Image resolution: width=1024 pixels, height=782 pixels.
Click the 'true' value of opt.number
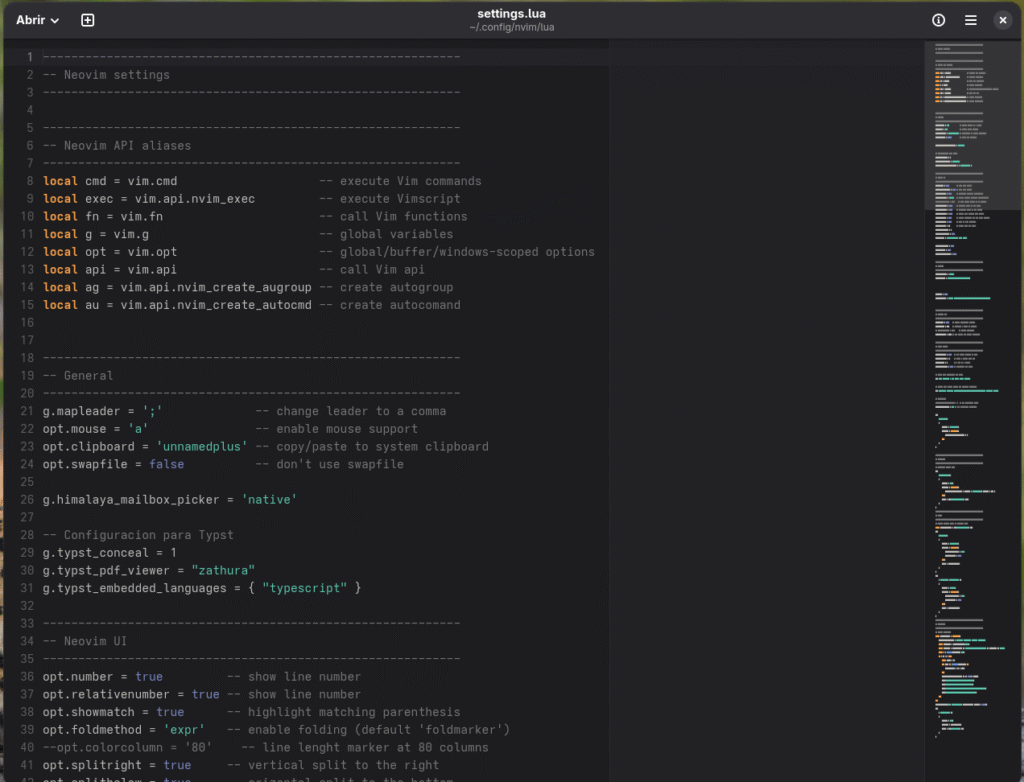(x=148, y=677)
